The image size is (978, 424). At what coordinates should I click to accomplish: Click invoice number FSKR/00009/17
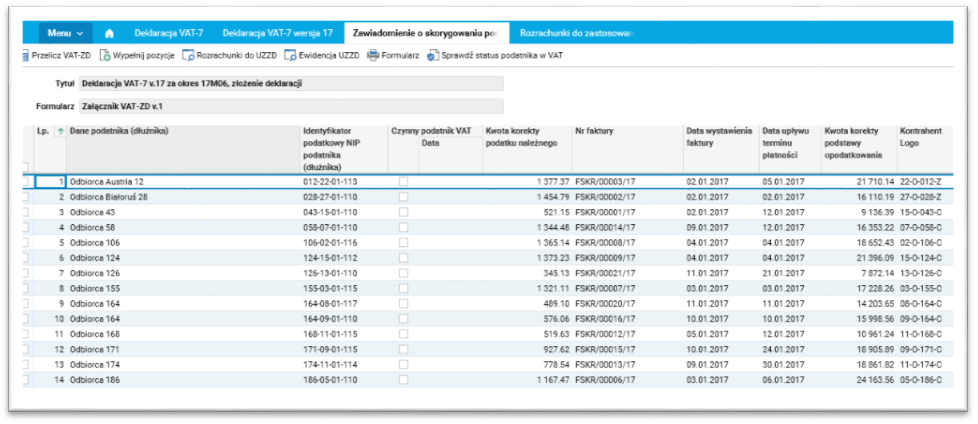coord(605,258)
